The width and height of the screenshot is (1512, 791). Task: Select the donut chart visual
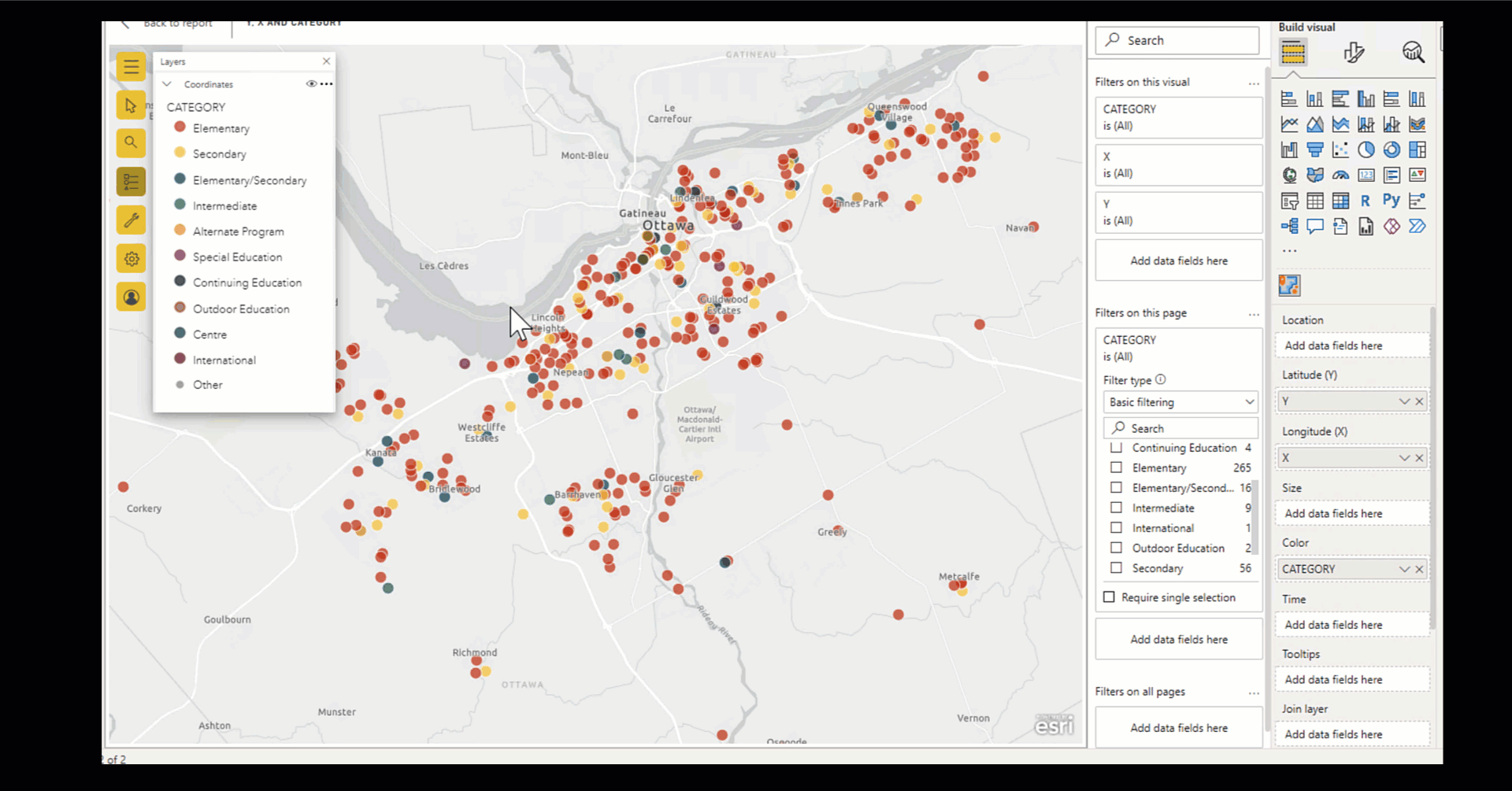tap(1392, 150)
